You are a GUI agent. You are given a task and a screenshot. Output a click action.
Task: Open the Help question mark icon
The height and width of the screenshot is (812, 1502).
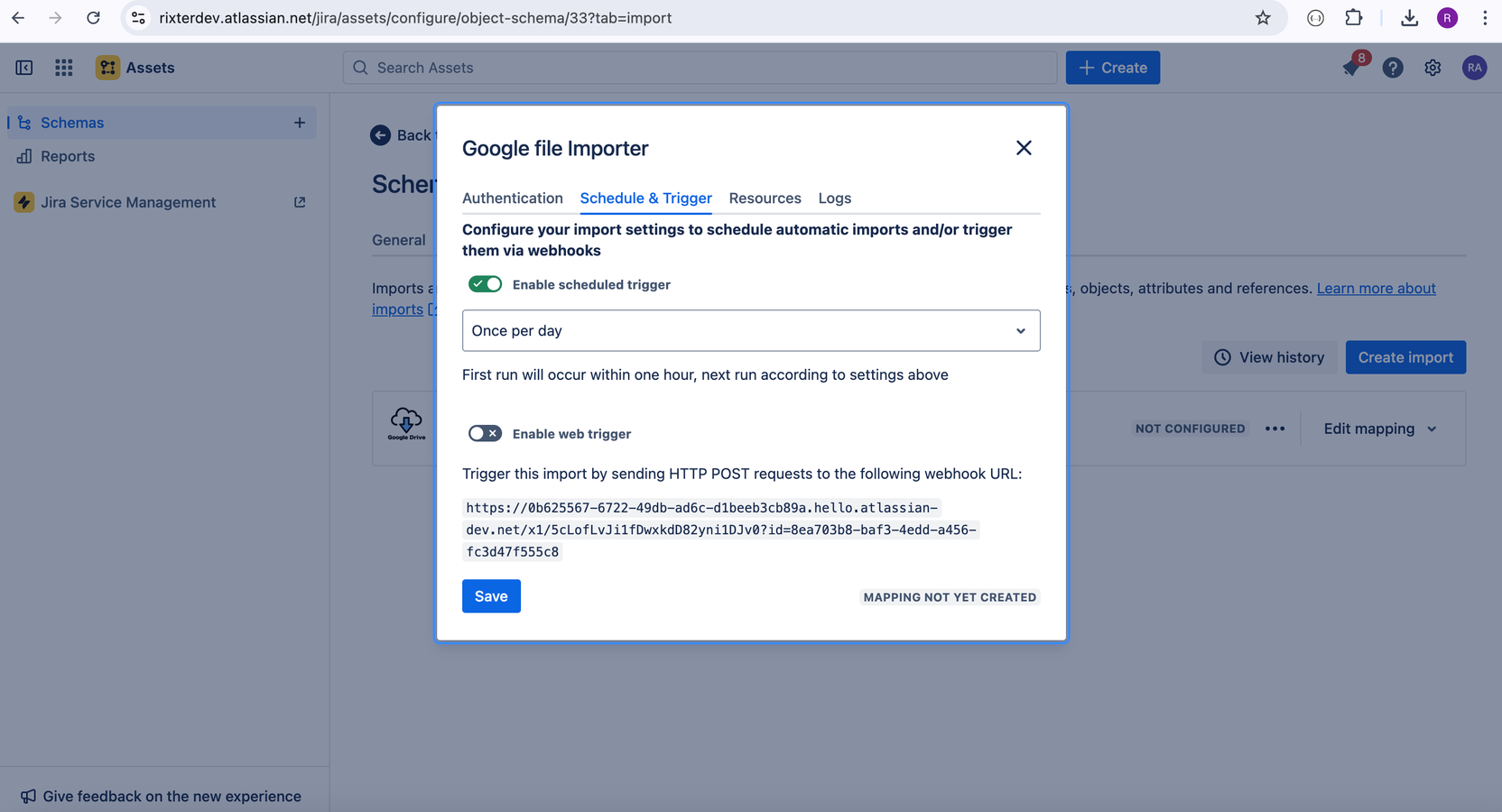coord(1393,68)
